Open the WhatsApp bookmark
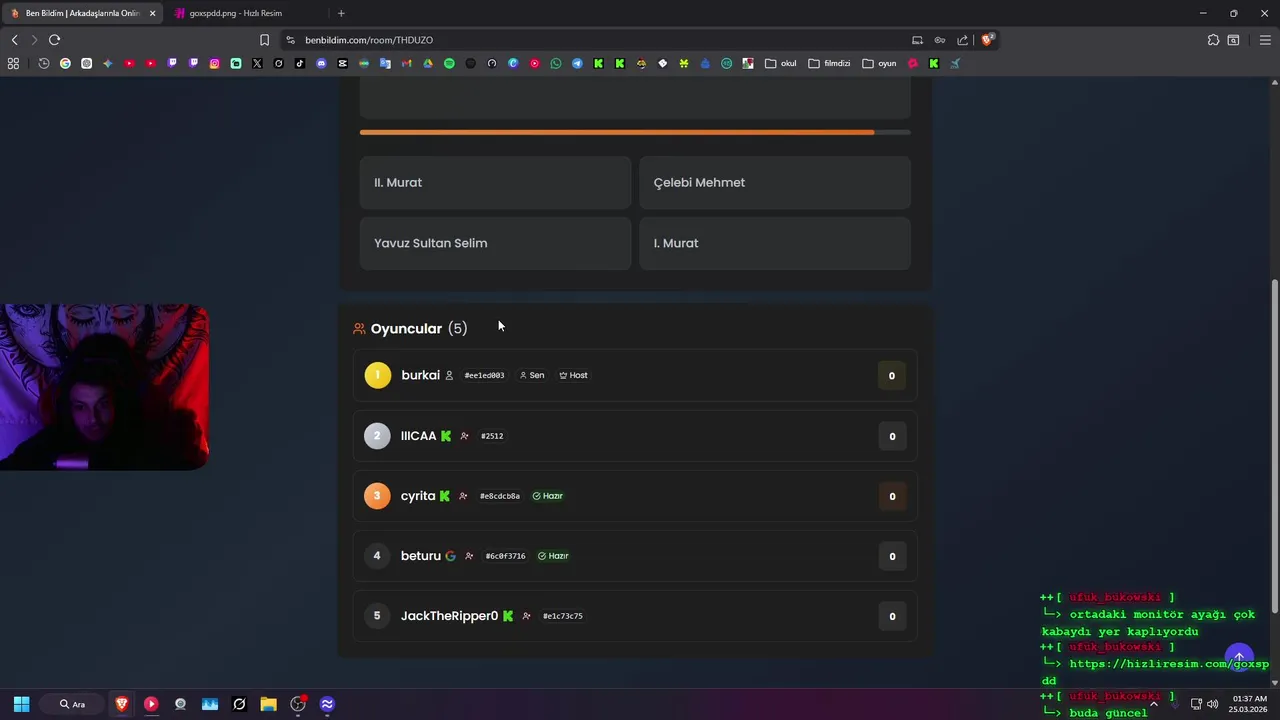Viewport: 1280px width, 720px height. 556,63
